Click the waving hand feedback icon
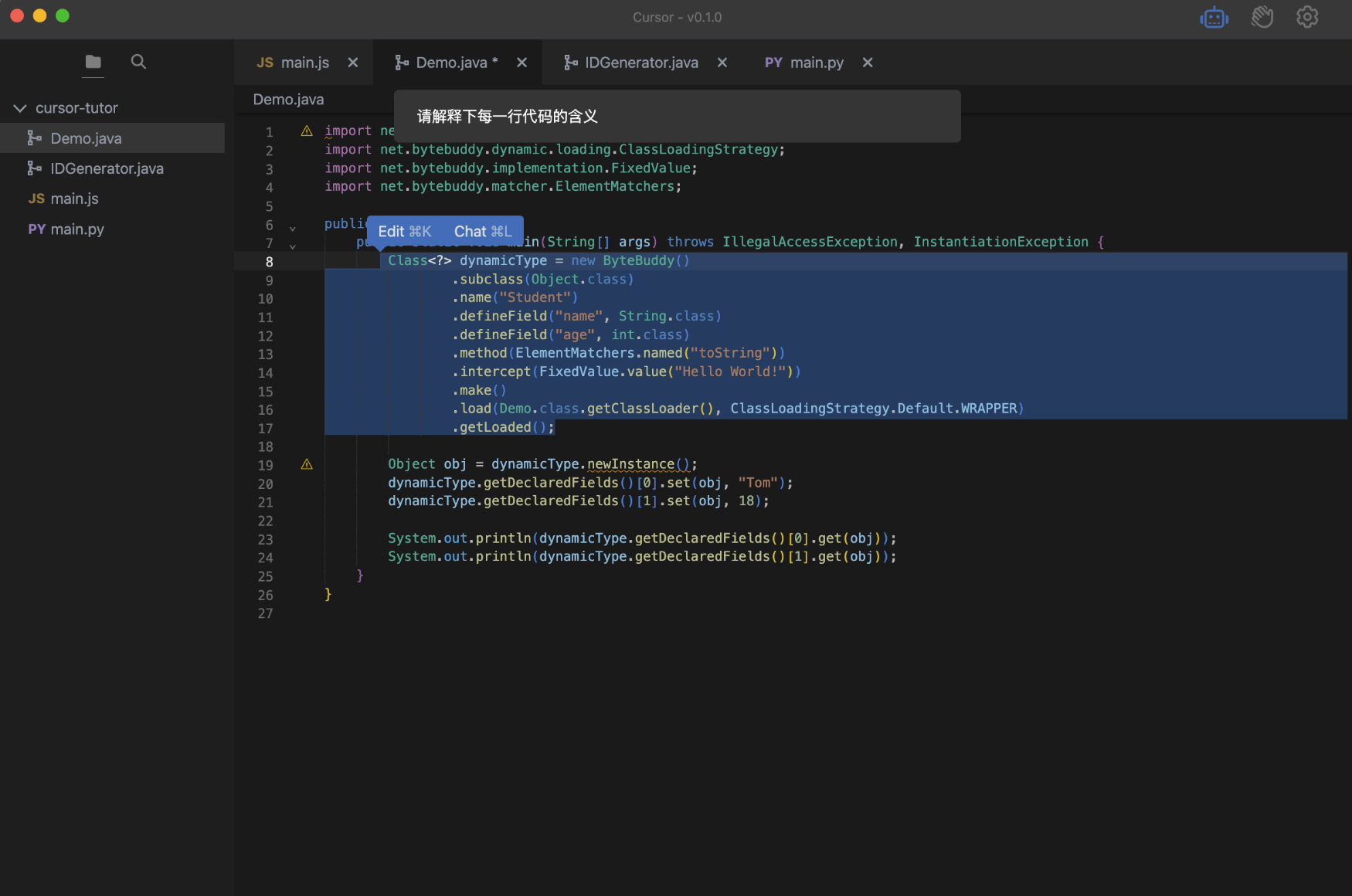 coord(1262,17)
